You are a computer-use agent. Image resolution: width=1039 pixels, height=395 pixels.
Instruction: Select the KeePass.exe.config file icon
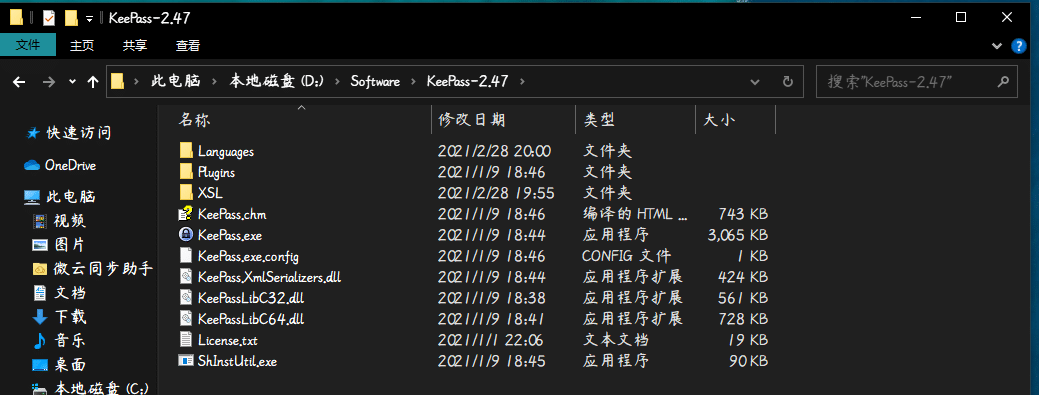tap(186, 256)
